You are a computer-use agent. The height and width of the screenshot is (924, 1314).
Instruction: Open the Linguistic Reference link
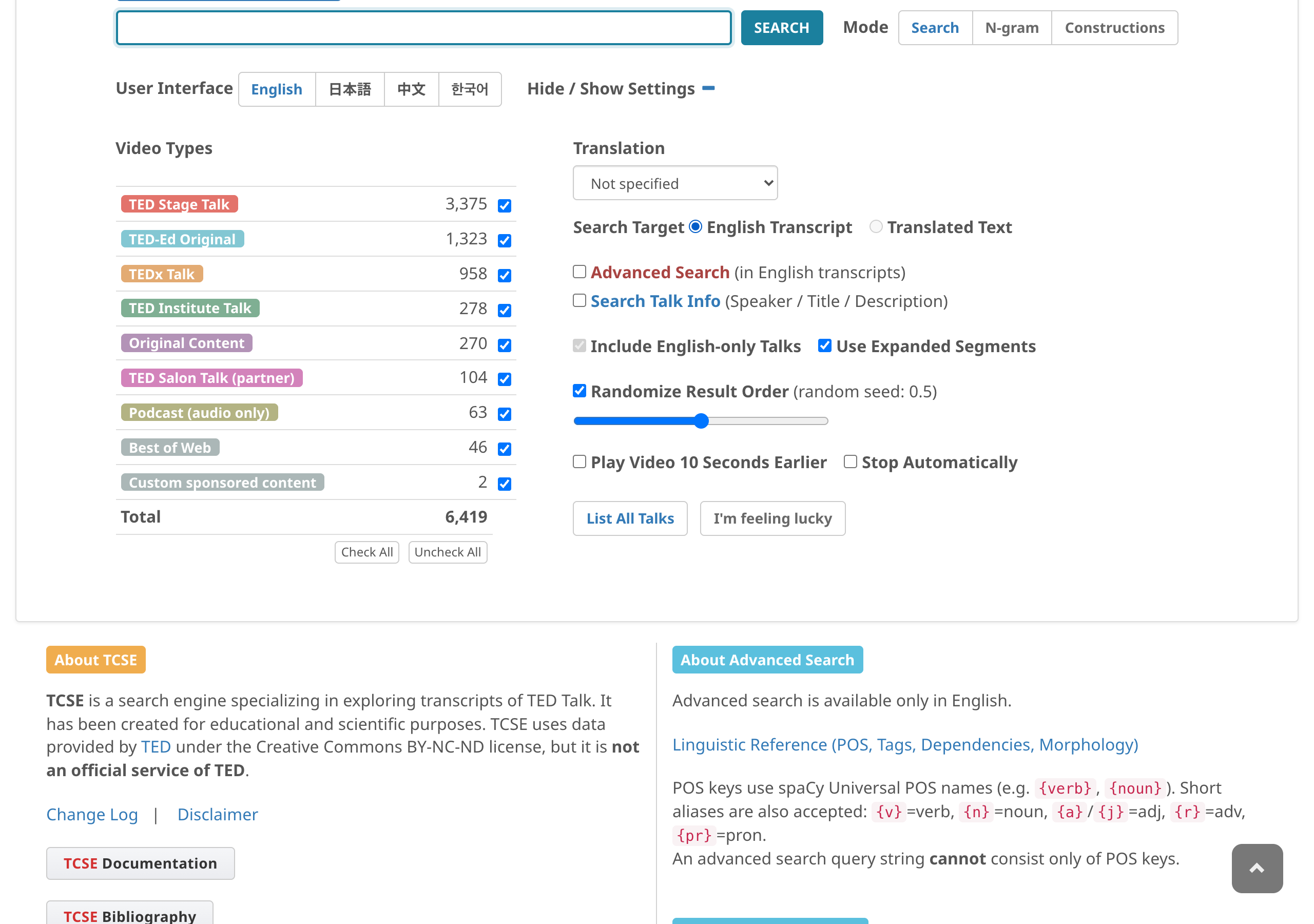904,744
